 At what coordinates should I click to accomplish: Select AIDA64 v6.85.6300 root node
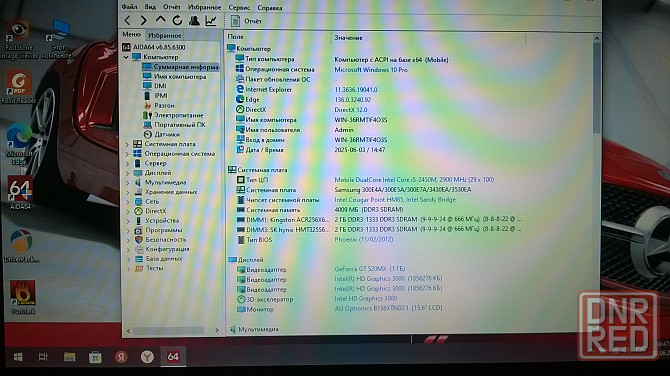click(154, 47)
